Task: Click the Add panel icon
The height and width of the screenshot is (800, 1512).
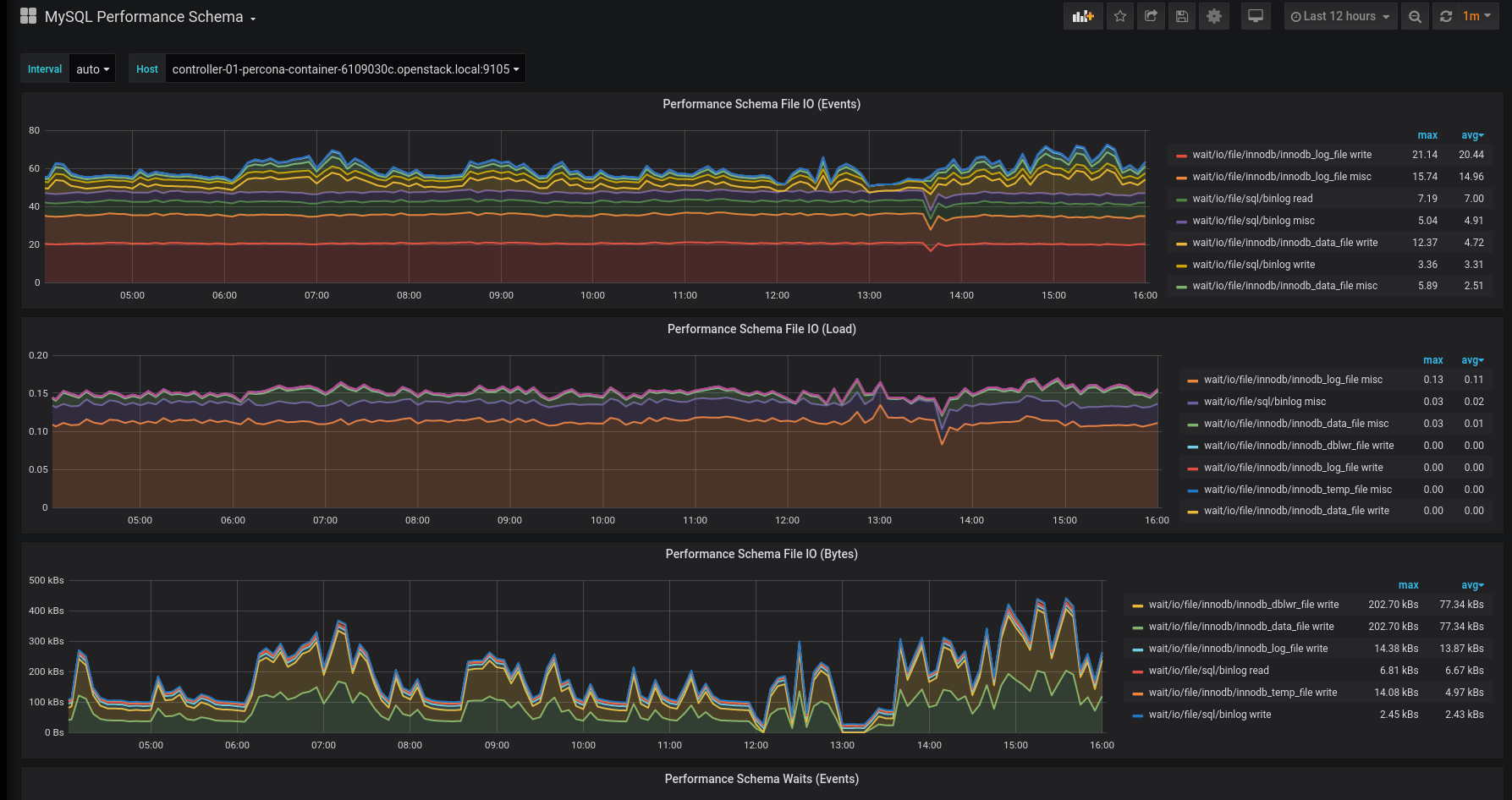Action: [1083, 16]
